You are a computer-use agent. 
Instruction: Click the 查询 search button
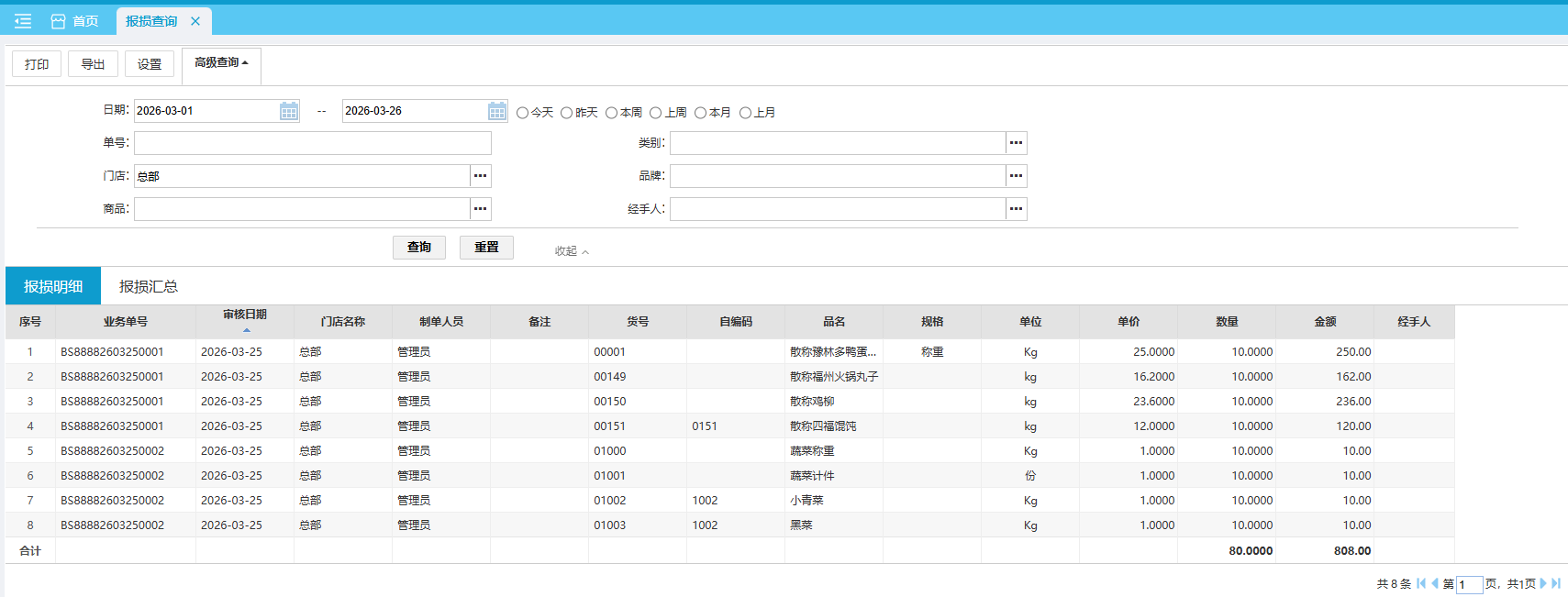point(419,248)
